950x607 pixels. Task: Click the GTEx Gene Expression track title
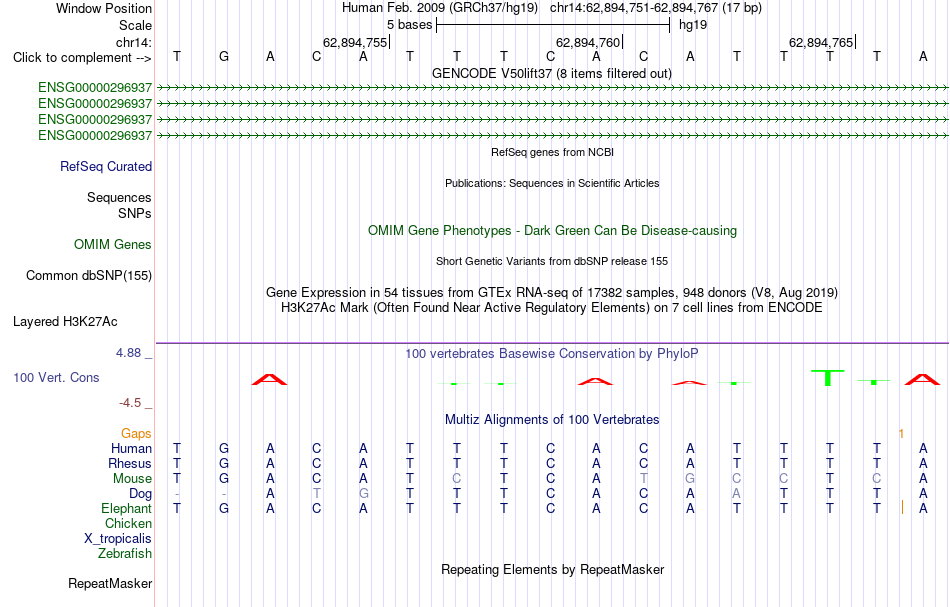[552, 293]
